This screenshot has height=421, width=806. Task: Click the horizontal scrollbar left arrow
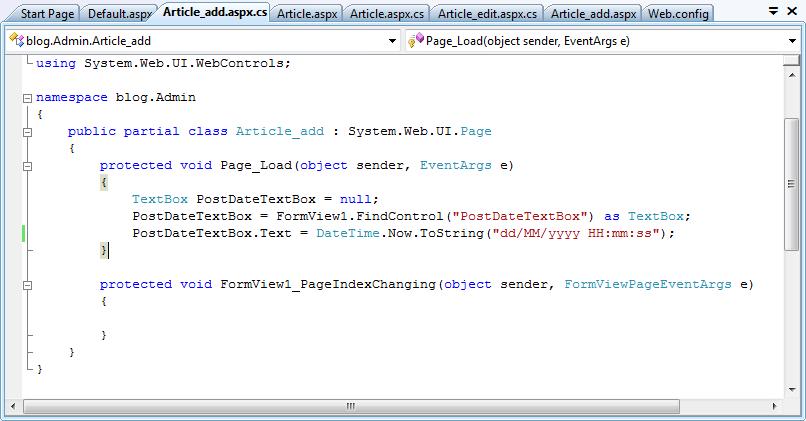[13, 406]
